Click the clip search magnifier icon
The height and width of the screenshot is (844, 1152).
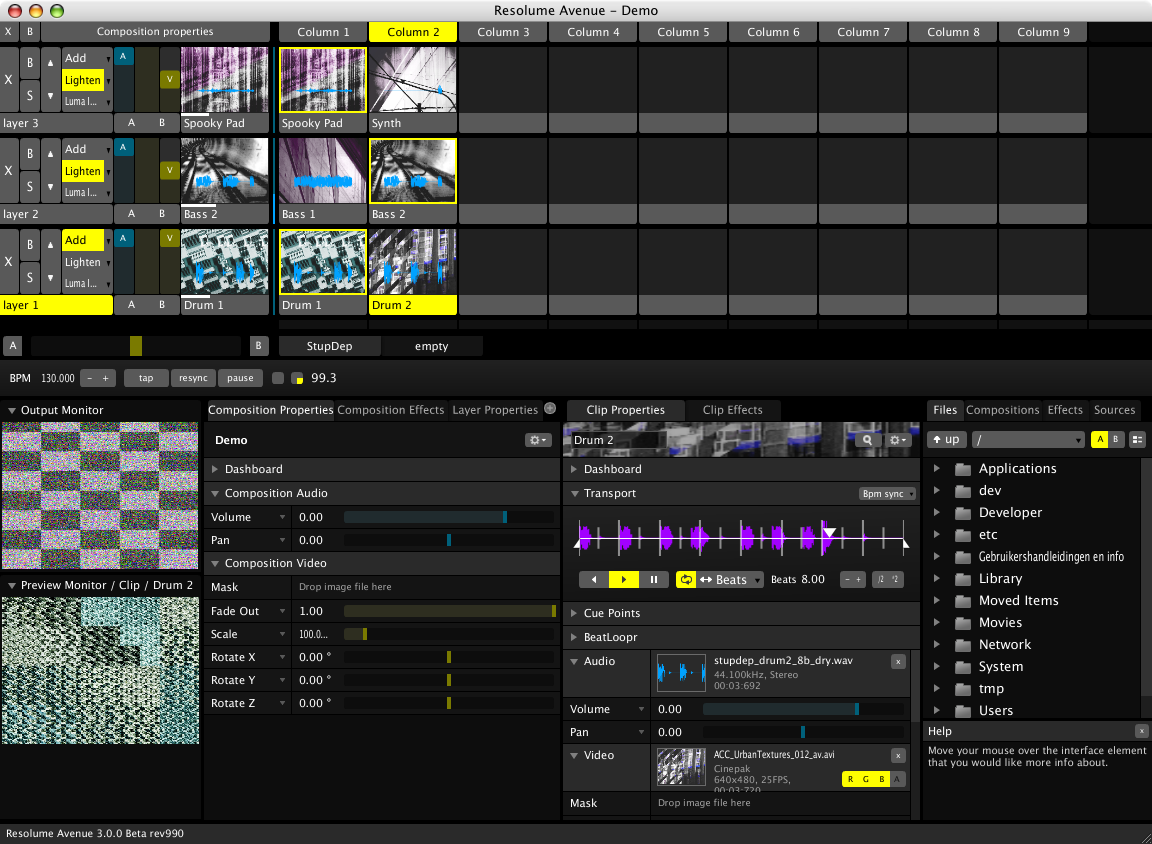pos(867,440)
